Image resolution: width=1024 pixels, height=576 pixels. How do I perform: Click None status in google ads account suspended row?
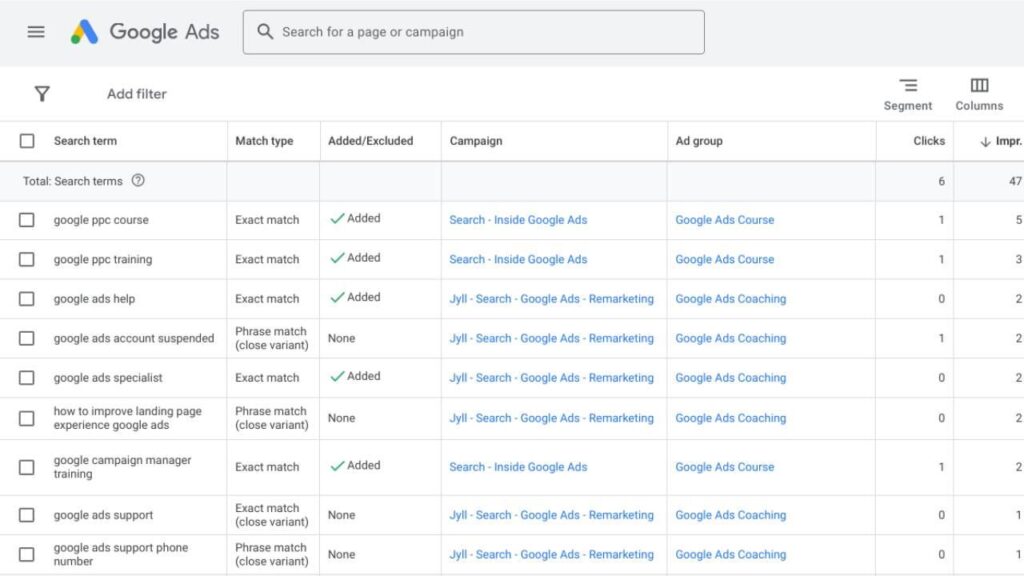342,338
